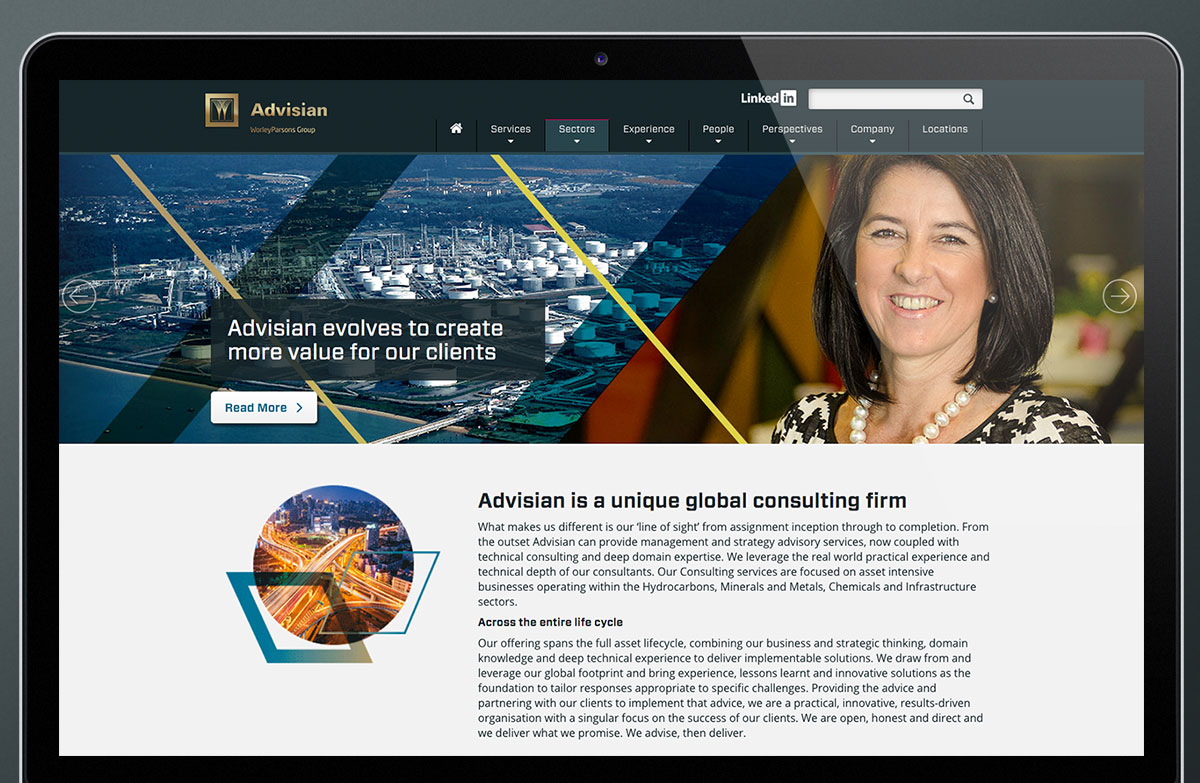Focus the search text field
This screenshot has height=783, width=1200.
click(x=883, y=99)
